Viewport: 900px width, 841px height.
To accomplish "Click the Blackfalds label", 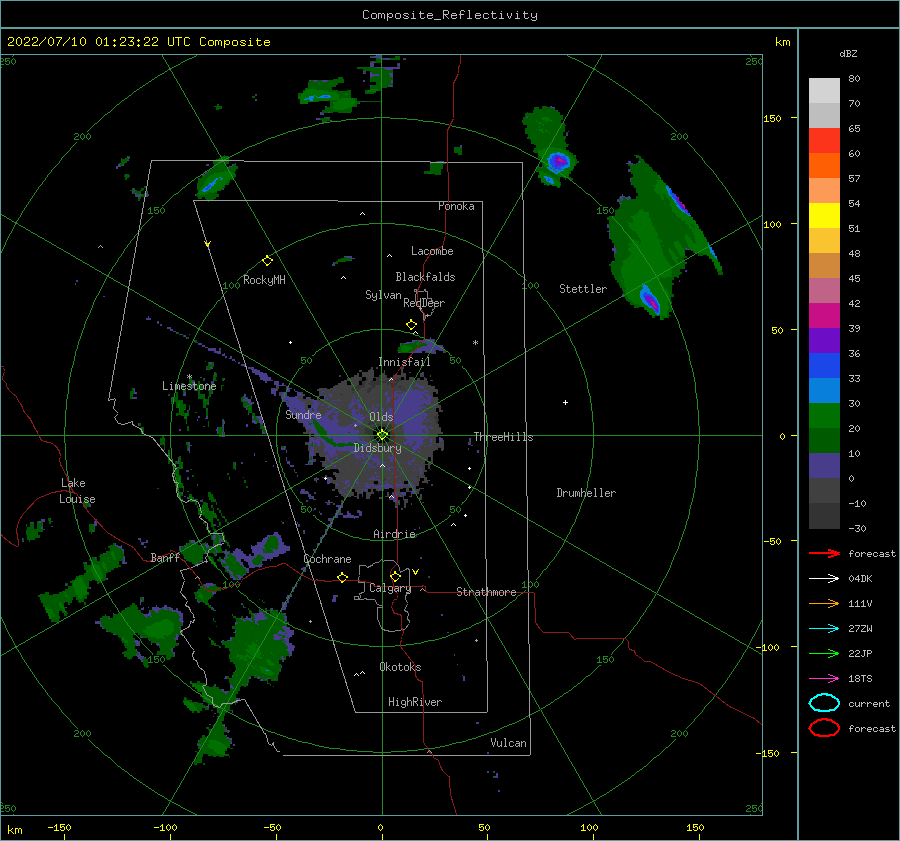I will 425,277.
